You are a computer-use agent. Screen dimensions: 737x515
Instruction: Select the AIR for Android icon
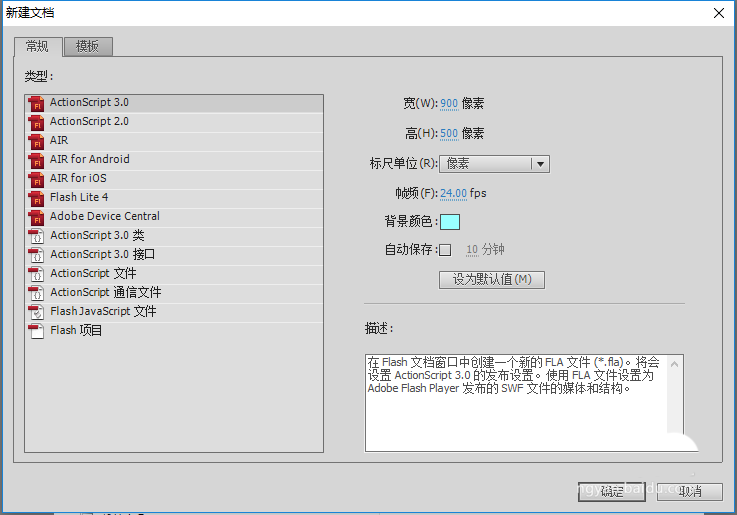(36, 160)
